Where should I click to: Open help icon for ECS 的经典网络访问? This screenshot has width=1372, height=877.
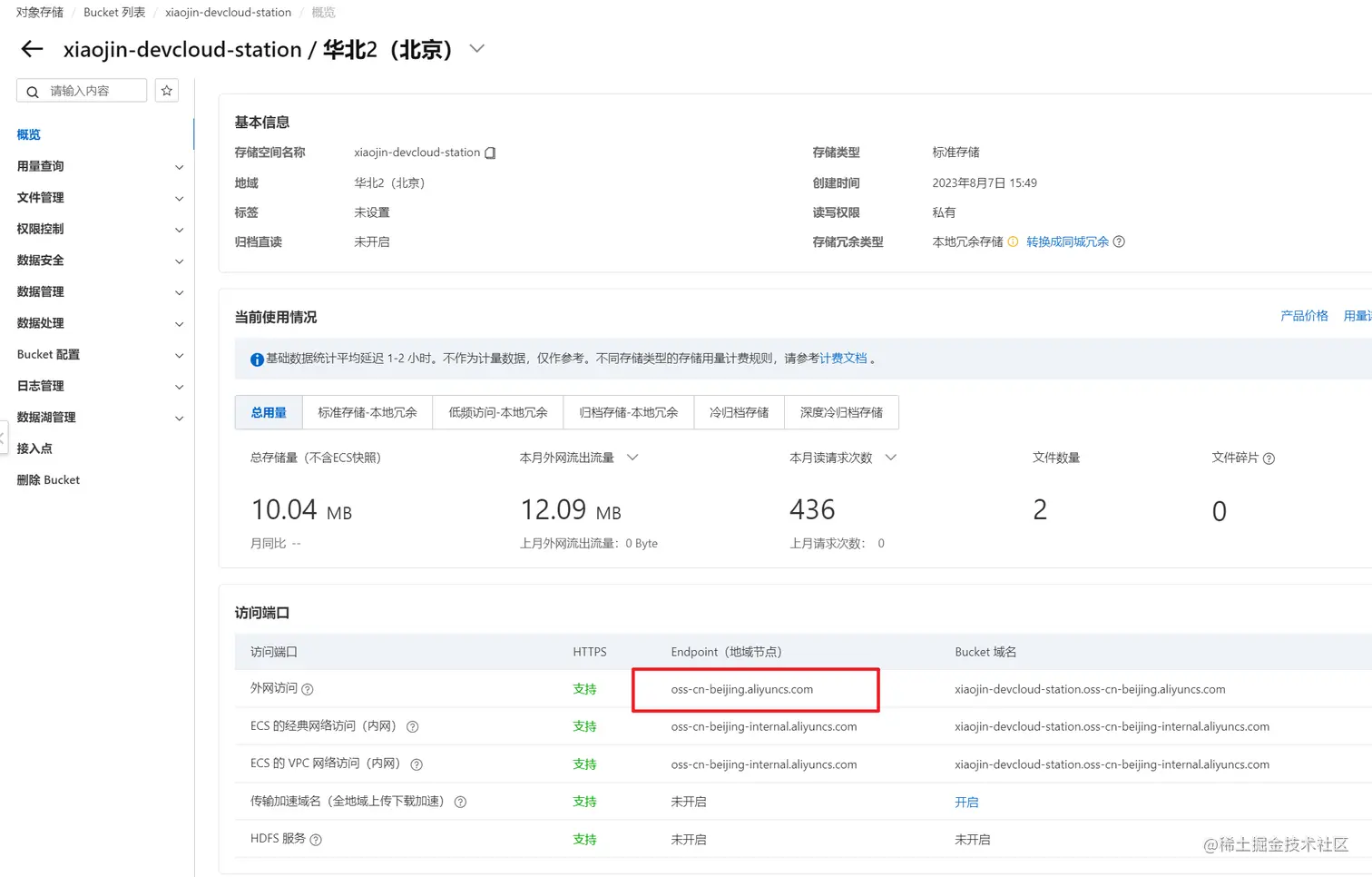413,726
